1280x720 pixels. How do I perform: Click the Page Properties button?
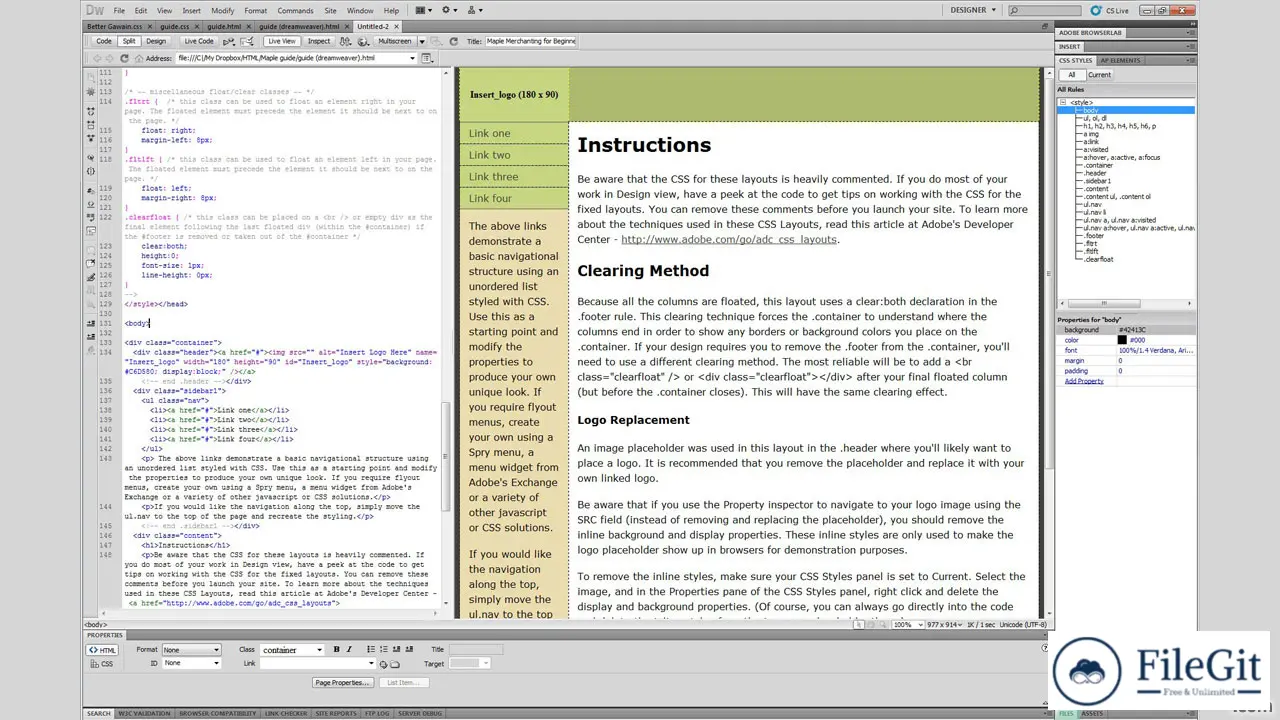[343, 682]
